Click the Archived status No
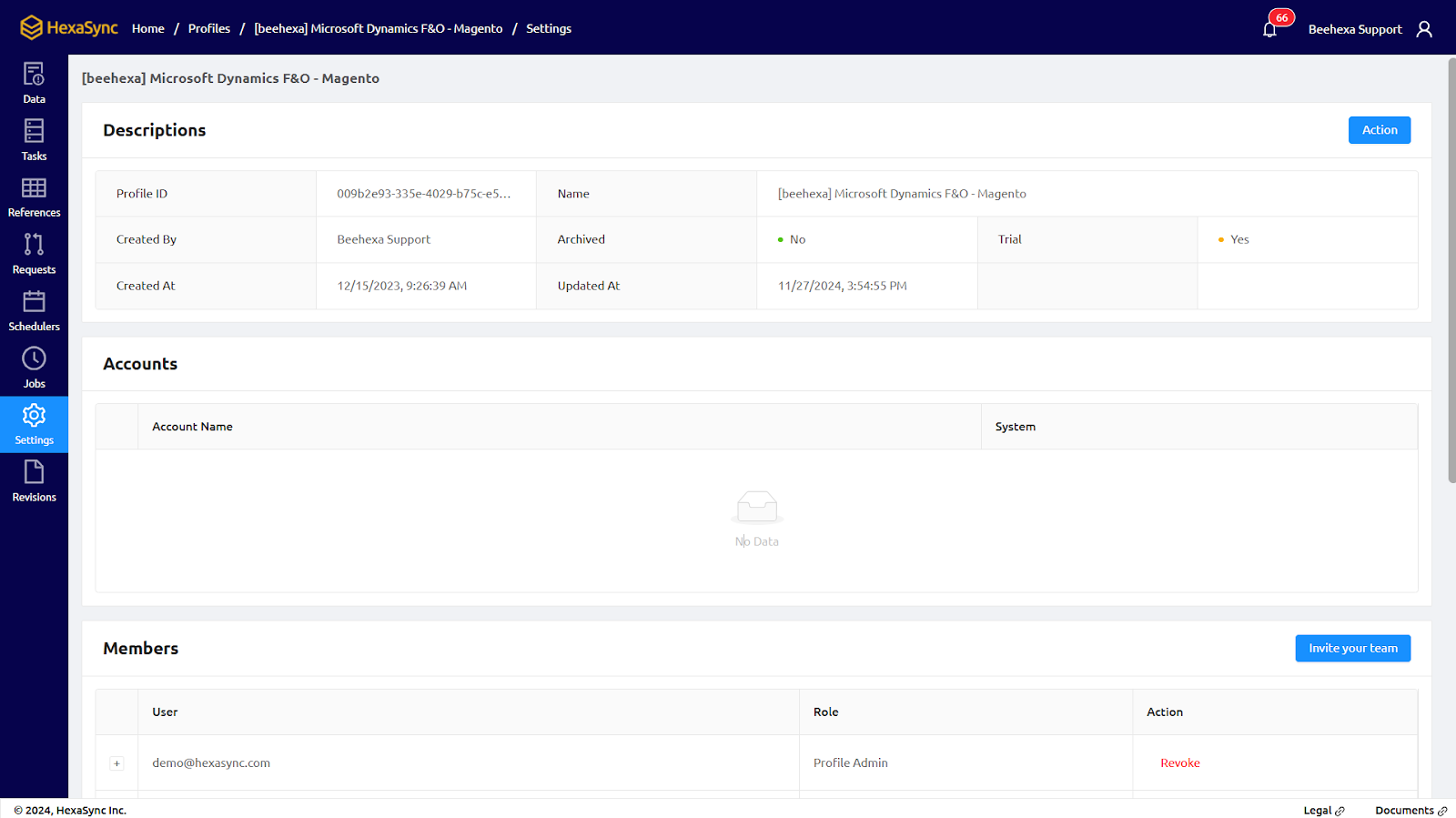Viewport: 1456px width, 818px height. [x=792, y=239]
